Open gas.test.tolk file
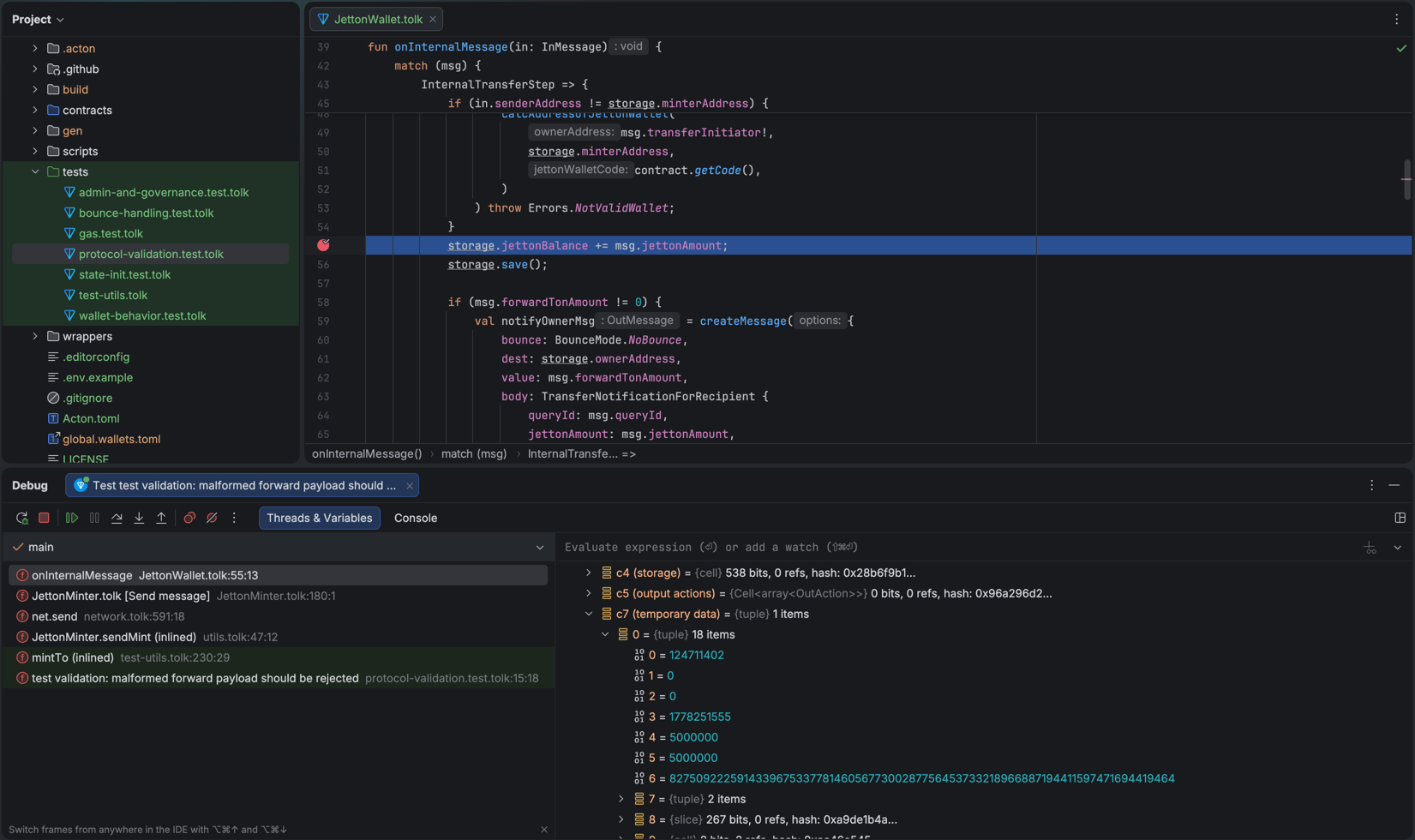The width and height of the screenshot is (1415, 840). pyautogui.click(x=111, y=233)
